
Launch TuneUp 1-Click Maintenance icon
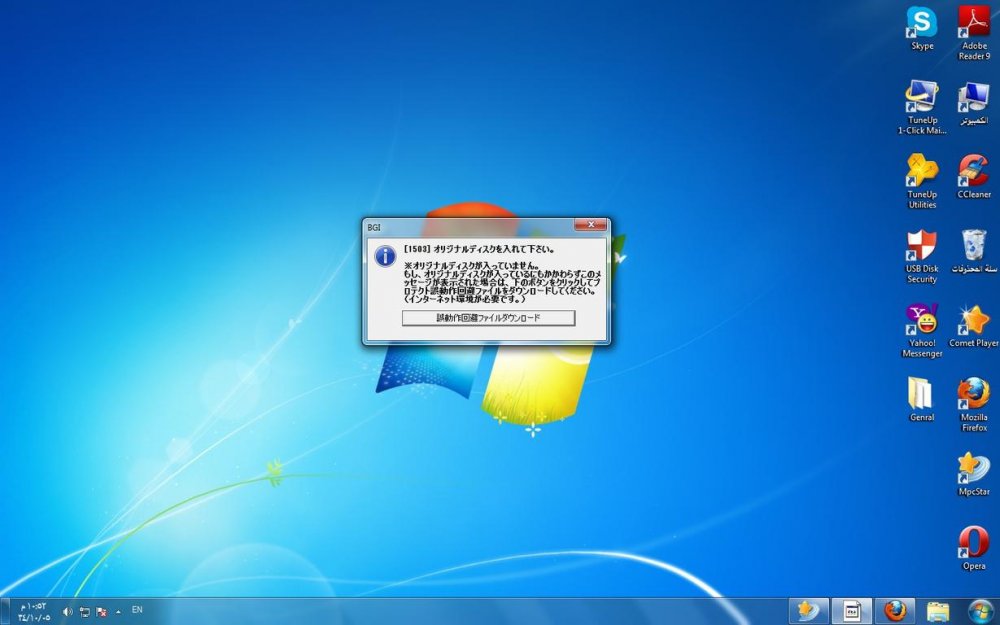(921, 98)
